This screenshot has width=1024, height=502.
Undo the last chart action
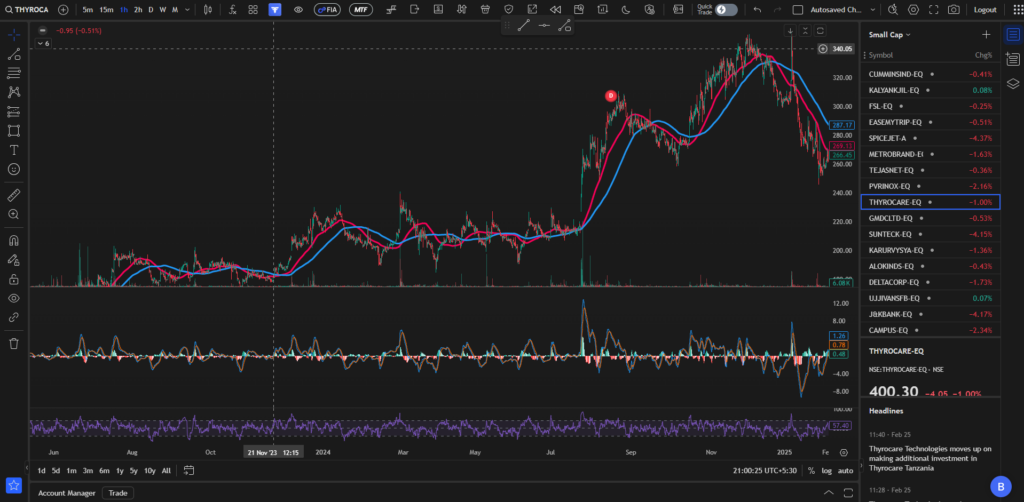coord(757,10)
